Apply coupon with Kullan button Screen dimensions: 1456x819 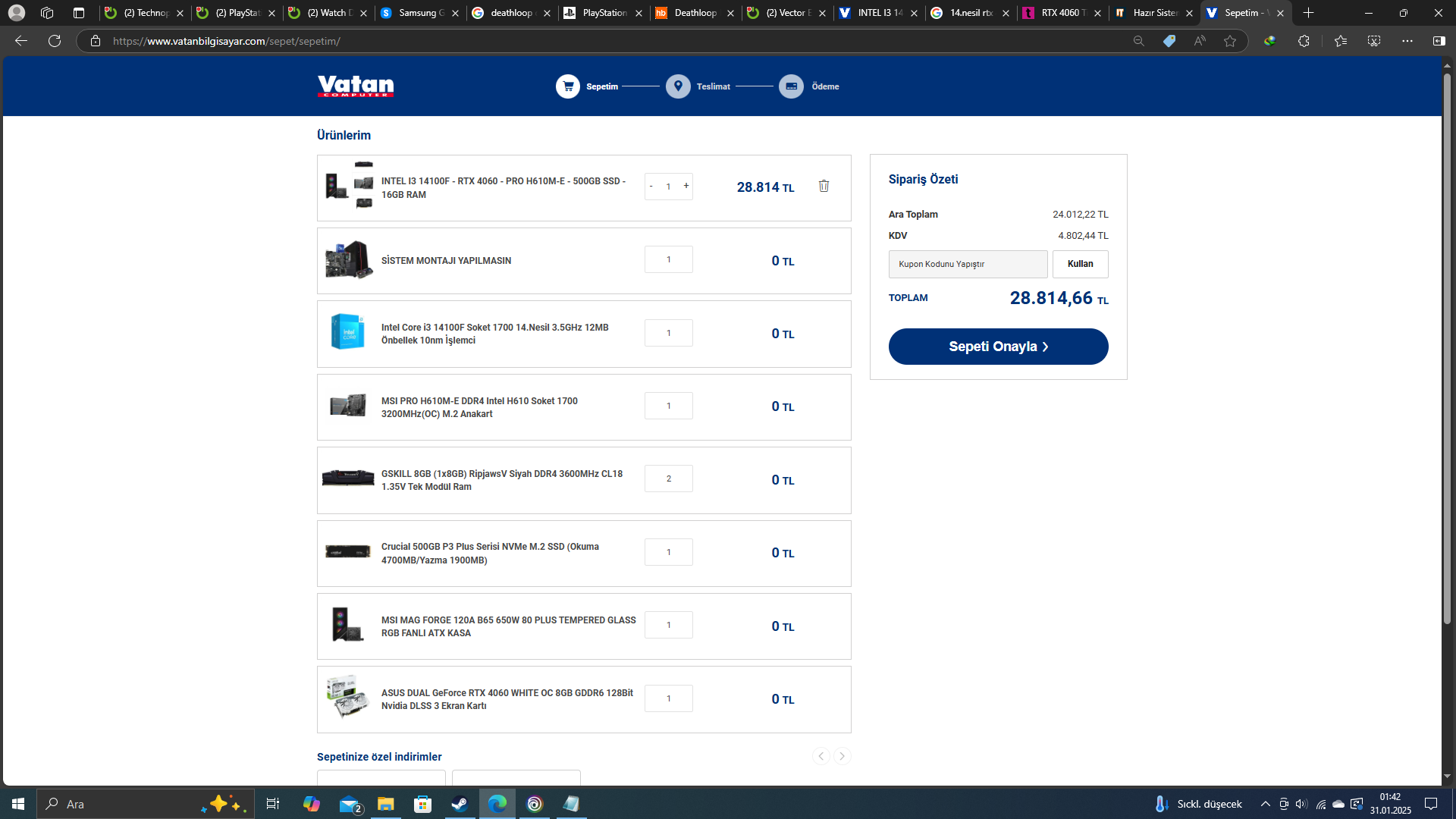tap(1080, 264)
